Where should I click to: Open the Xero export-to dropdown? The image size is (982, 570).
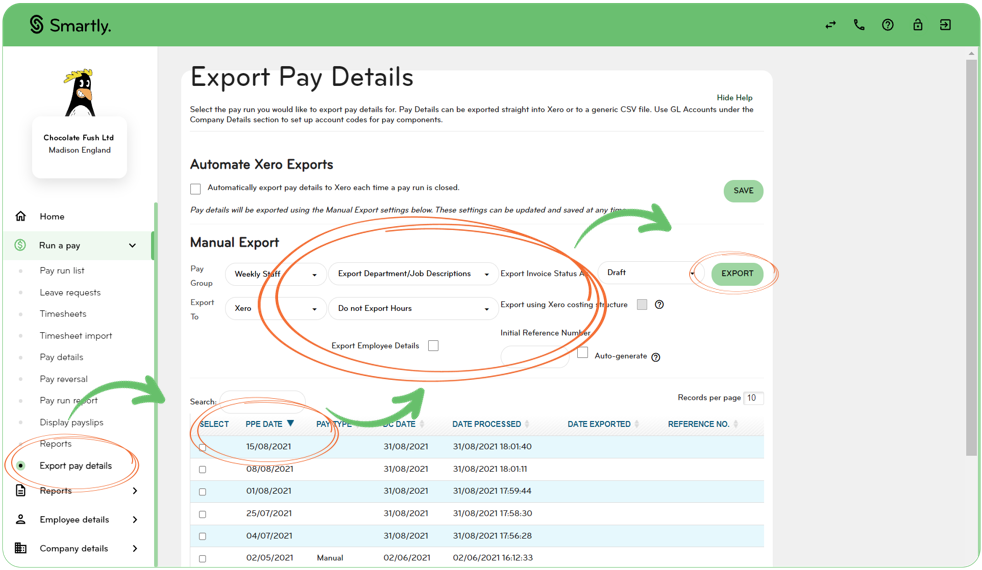coord(276,308)
